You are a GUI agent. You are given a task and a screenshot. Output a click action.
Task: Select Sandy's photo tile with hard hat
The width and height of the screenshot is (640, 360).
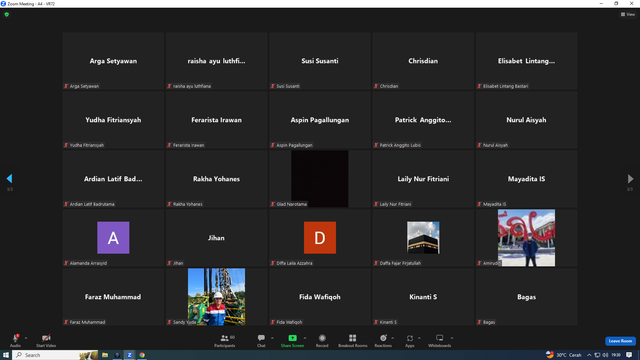(x=216, y=297)
